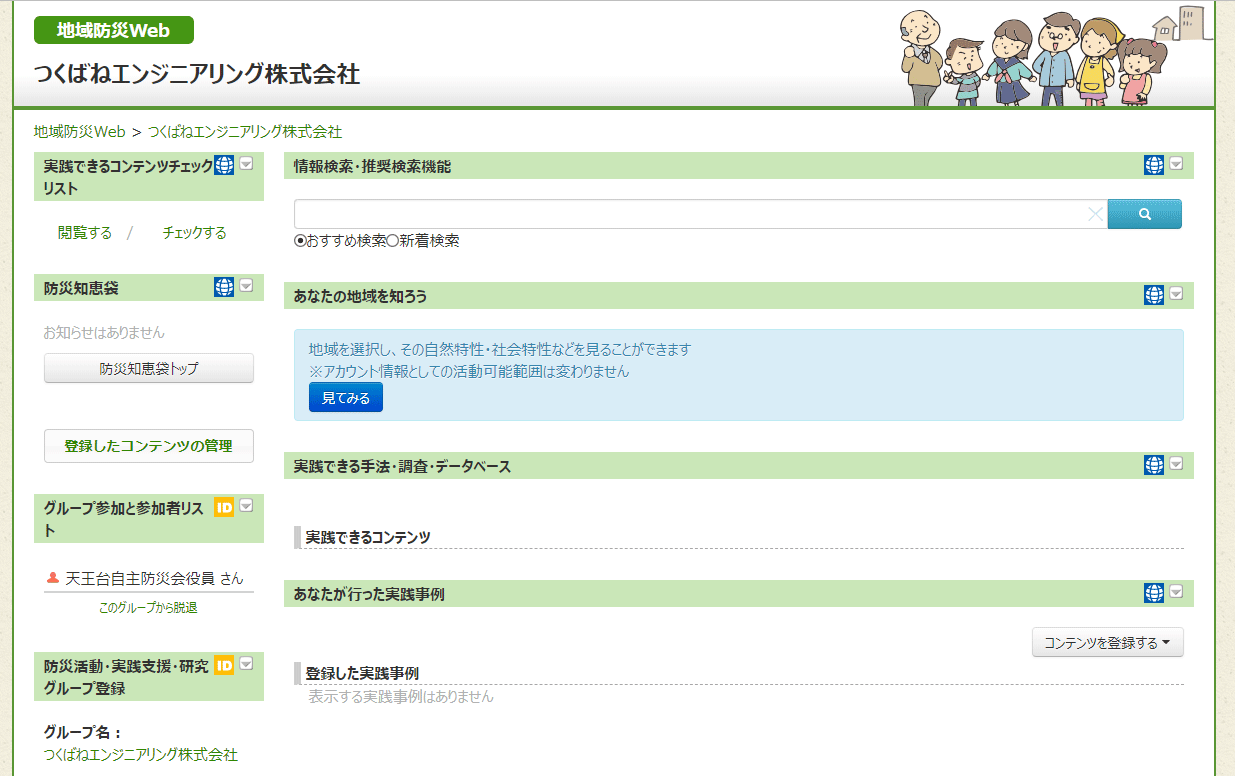
Task: Click globe icon in 情報検索・推奨検索機能 header
Action: [x=1154, y=165]
